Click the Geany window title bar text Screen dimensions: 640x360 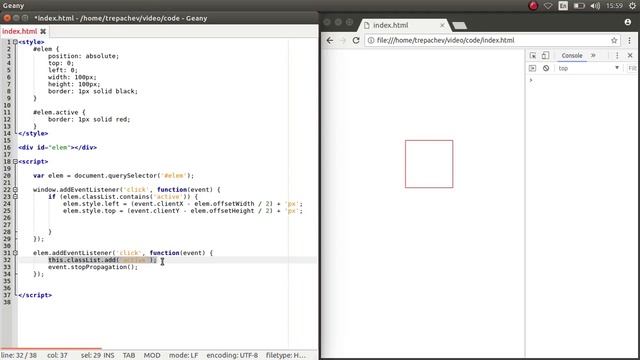(121, 18)
